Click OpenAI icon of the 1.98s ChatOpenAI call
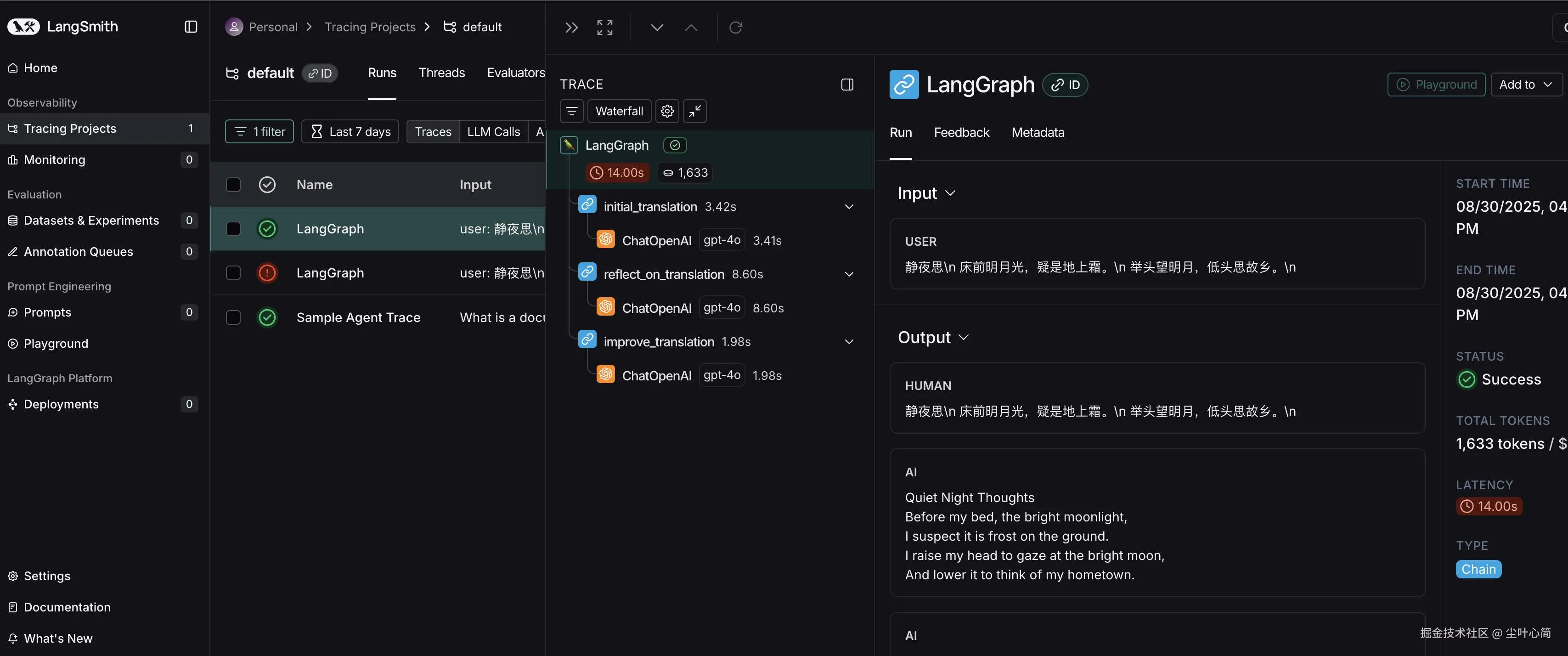This screenshot has width=1568, height=656. pos(605,374)
